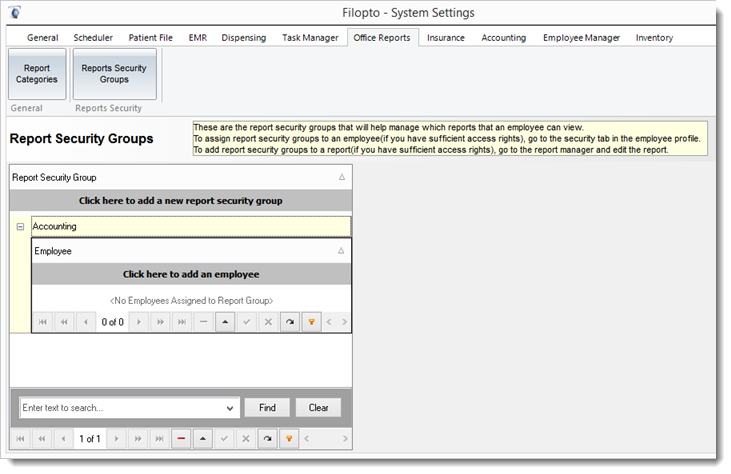Sort by Employee column header
The width and height of the screenshot is (731, 474).
[x=191, y=251]
